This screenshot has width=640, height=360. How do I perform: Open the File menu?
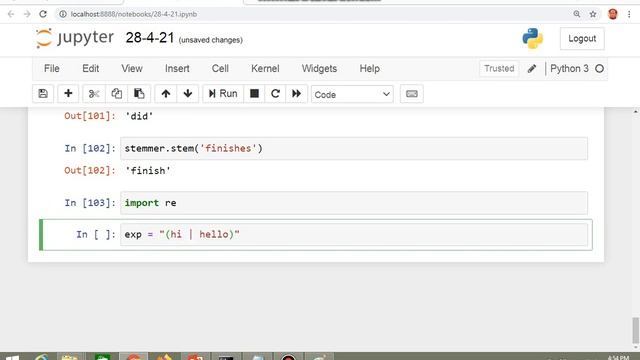[52, 69]
